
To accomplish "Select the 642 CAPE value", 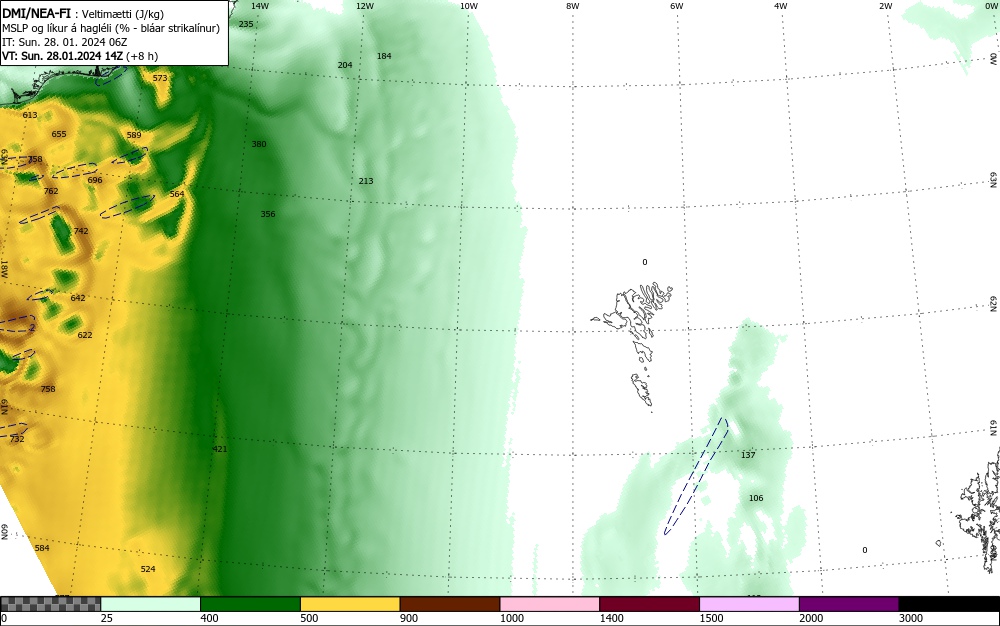I will click(78, 298).
